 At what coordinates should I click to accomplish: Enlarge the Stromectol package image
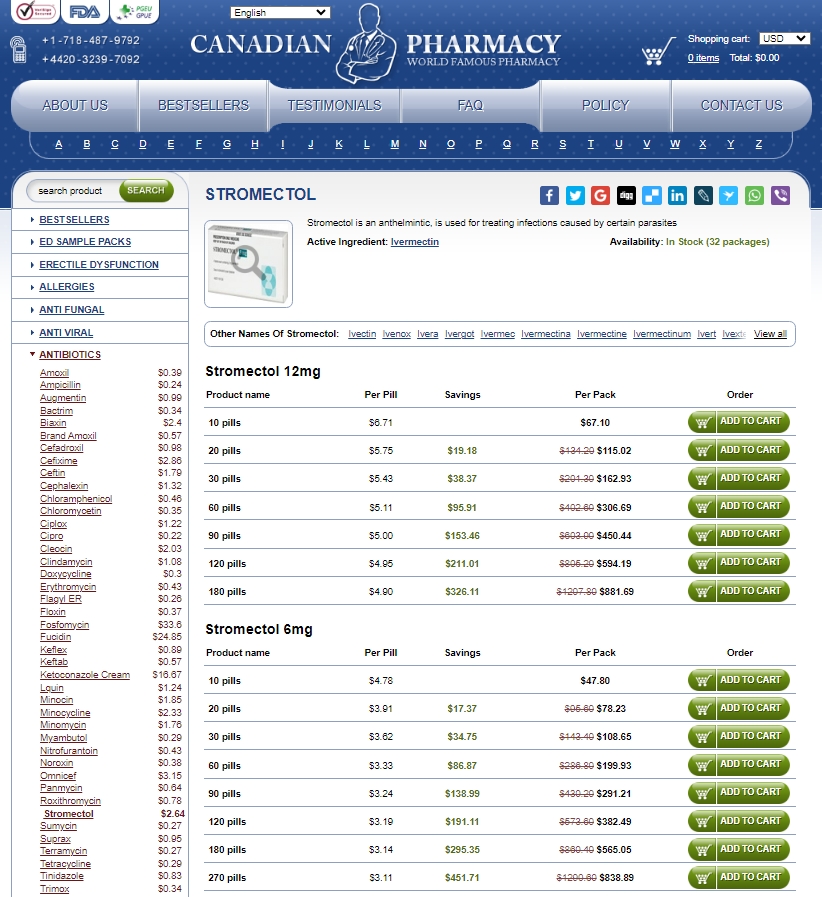click(248, 264)
